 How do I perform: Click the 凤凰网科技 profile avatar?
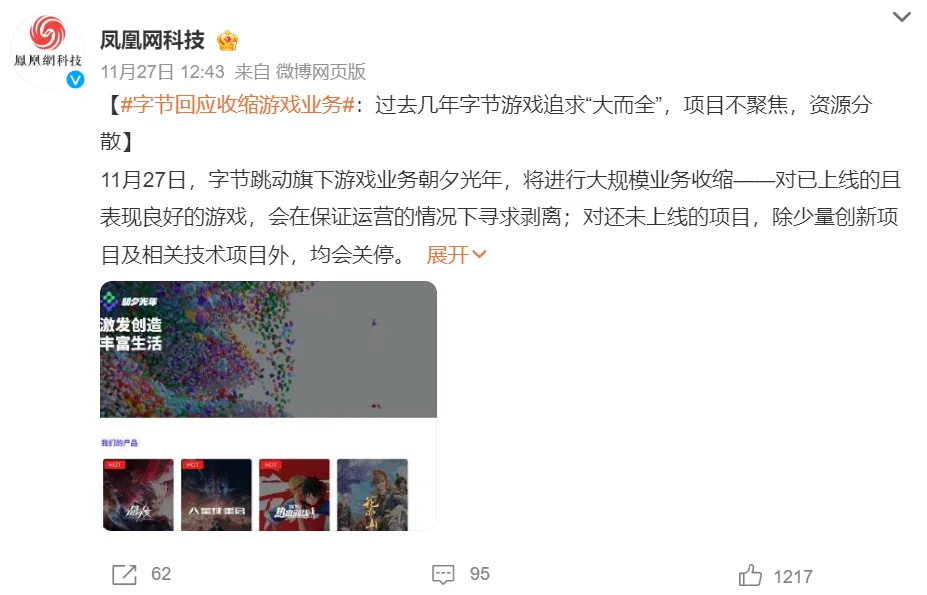tap(48, 50)
